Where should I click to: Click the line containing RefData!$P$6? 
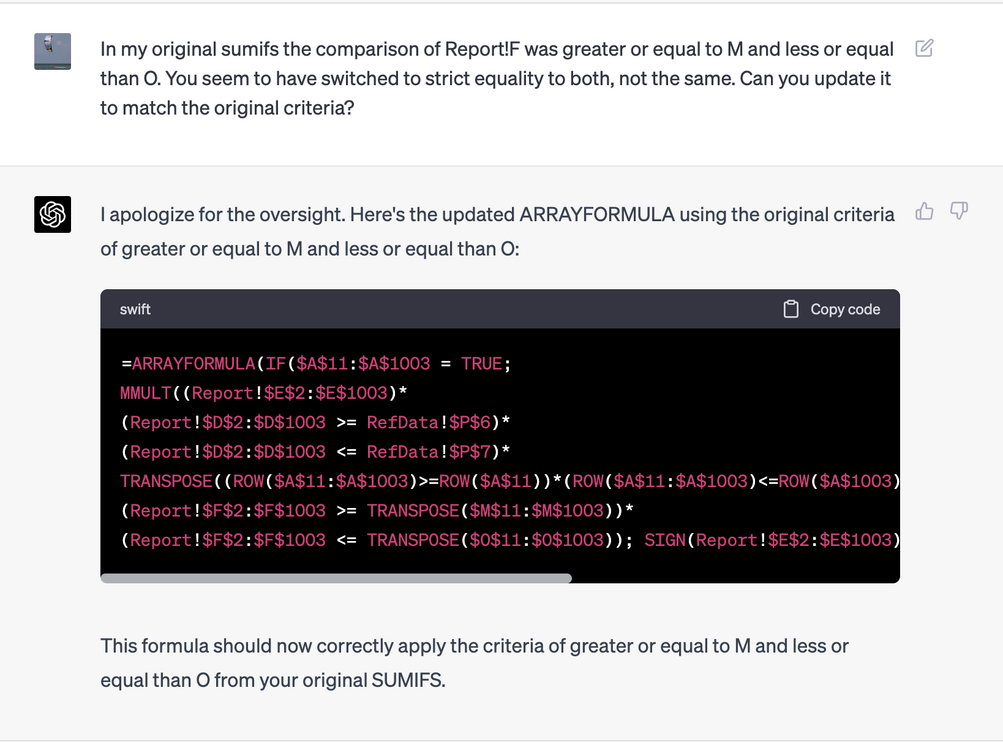315,422
